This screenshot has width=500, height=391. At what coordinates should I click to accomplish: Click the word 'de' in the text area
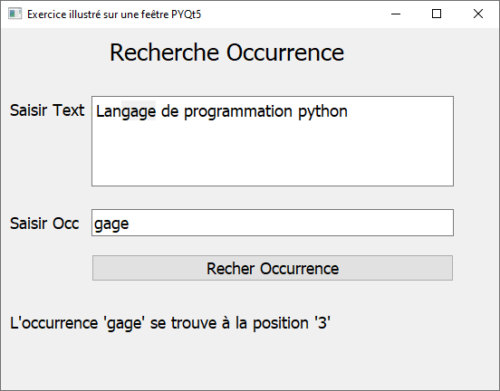pos(170,111)
